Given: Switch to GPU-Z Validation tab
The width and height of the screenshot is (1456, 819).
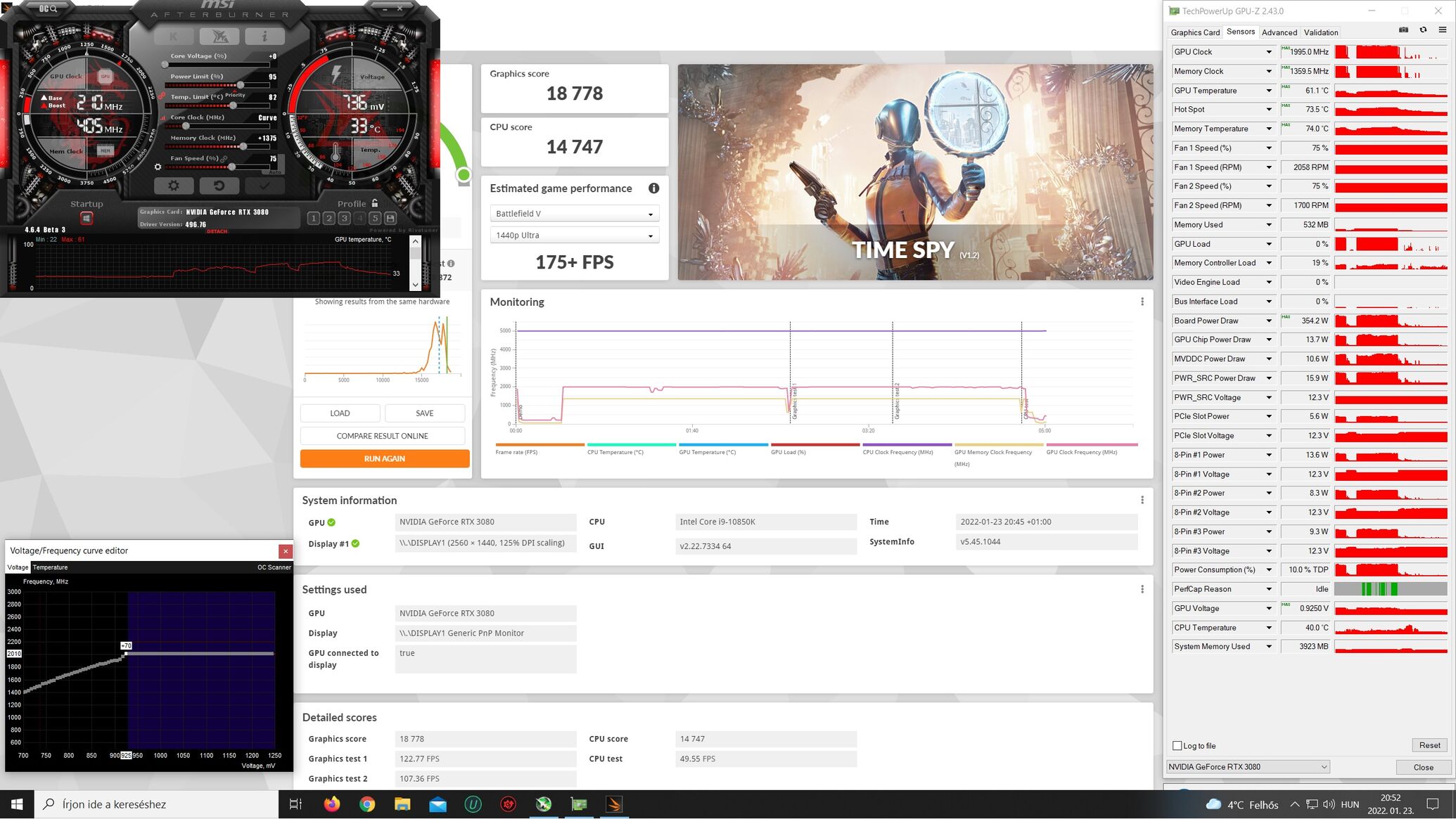Looking at the screenshot, I should point(1320,32).
